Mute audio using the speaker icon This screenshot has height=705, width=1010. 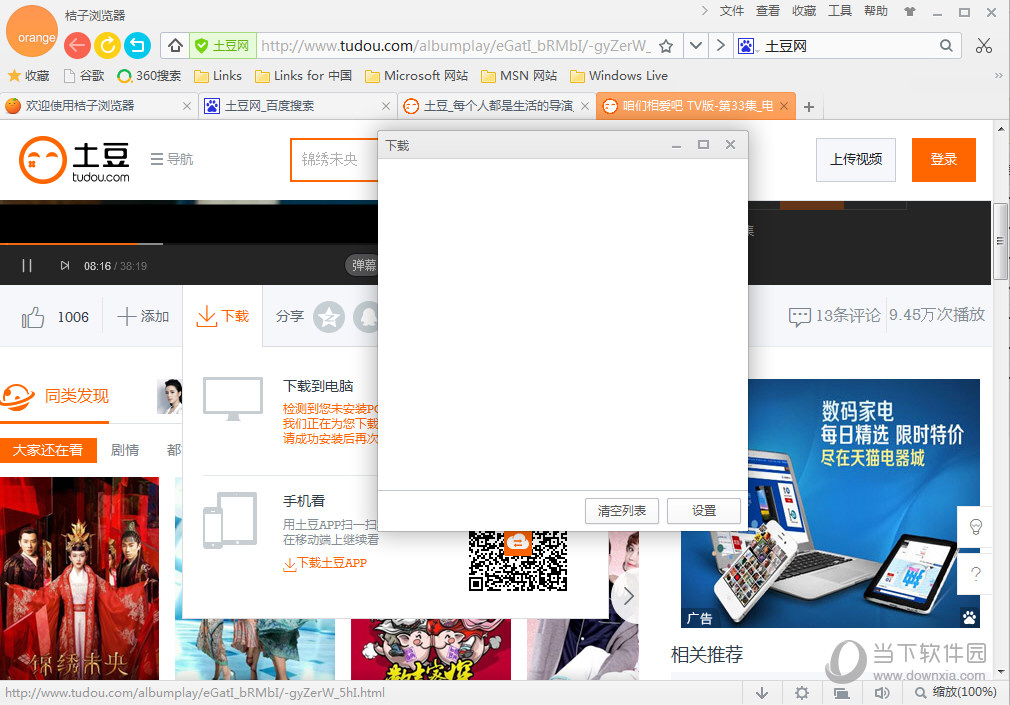(x=881, y=692)
